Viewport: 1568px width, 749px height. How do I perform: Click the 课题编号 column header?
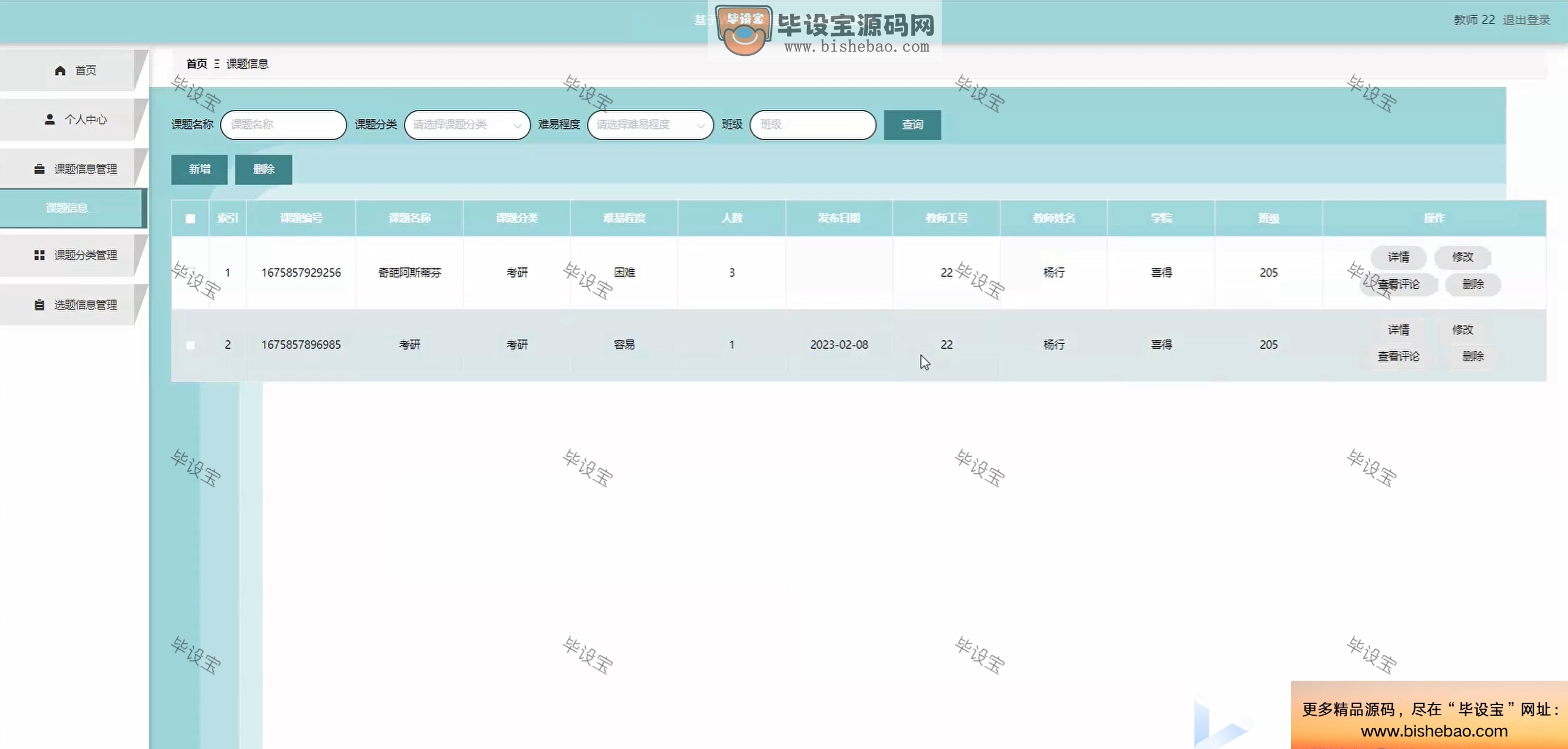(x=301, y=218)
